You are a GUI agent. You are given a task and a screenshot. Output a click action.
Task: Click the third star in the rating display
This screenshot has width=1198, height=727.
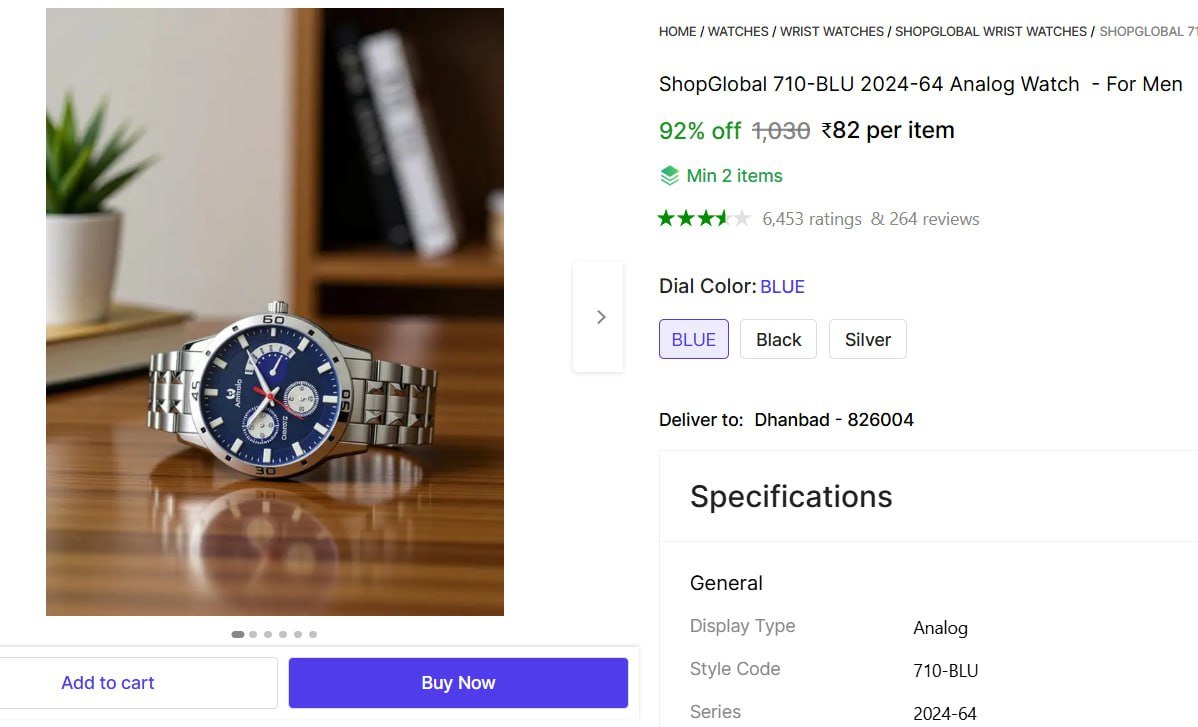704,217
